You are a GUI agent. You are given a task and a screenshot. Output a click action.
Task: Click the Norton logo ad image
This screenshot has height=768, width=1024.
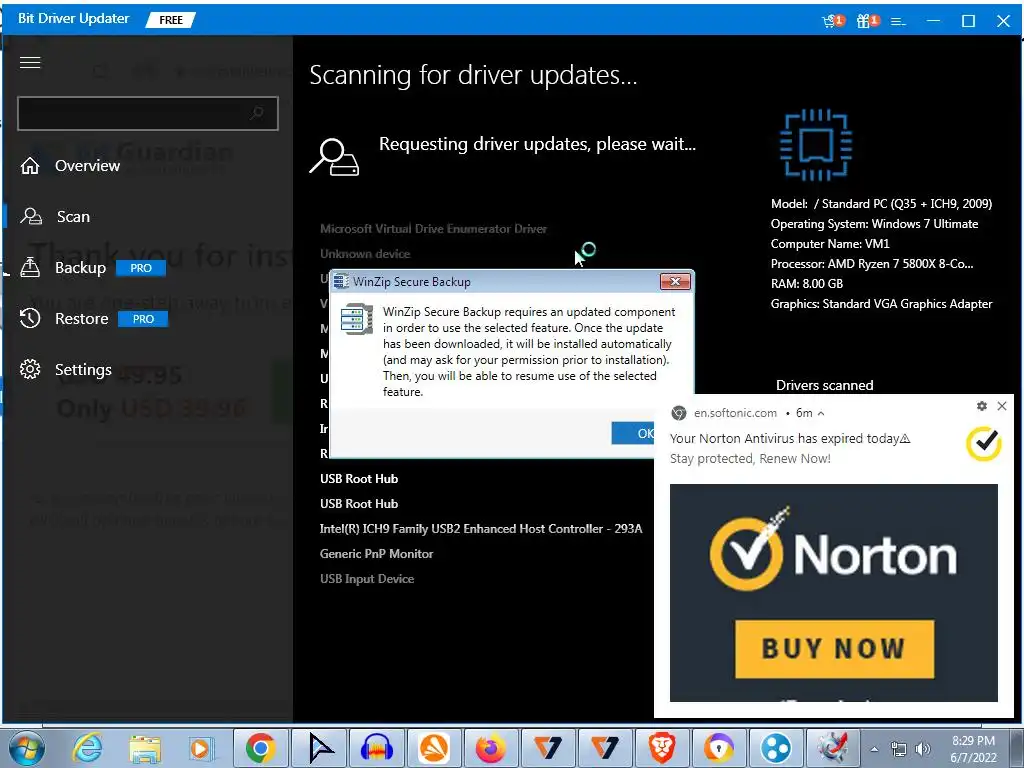click(x=833, y=593)
